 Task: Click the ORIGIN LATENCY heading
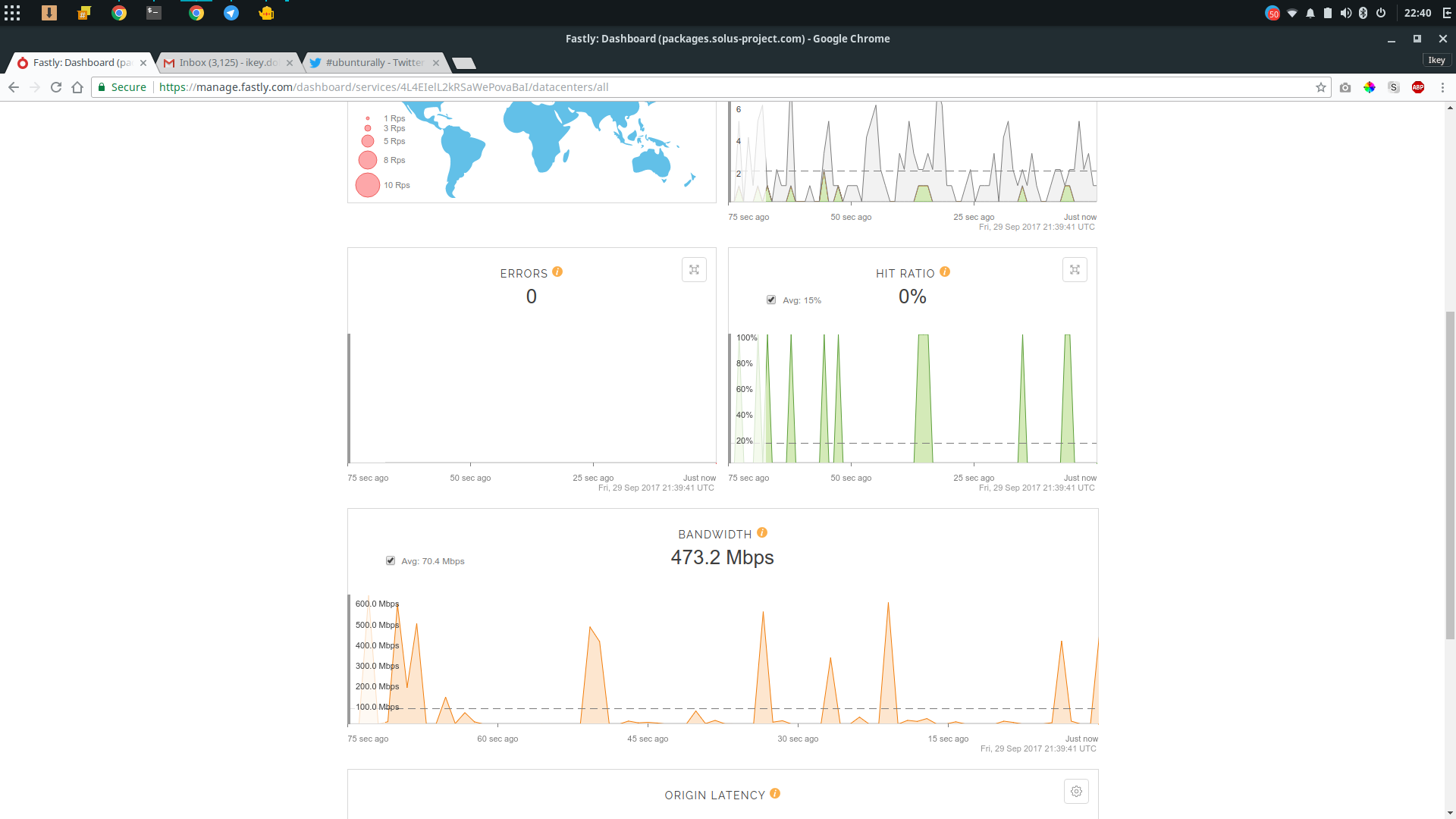click(x=715, y=795)
